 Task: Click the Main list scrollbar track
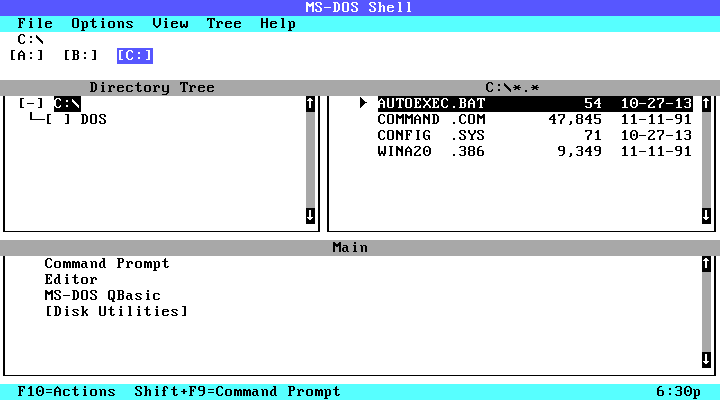tap(706, 312)
